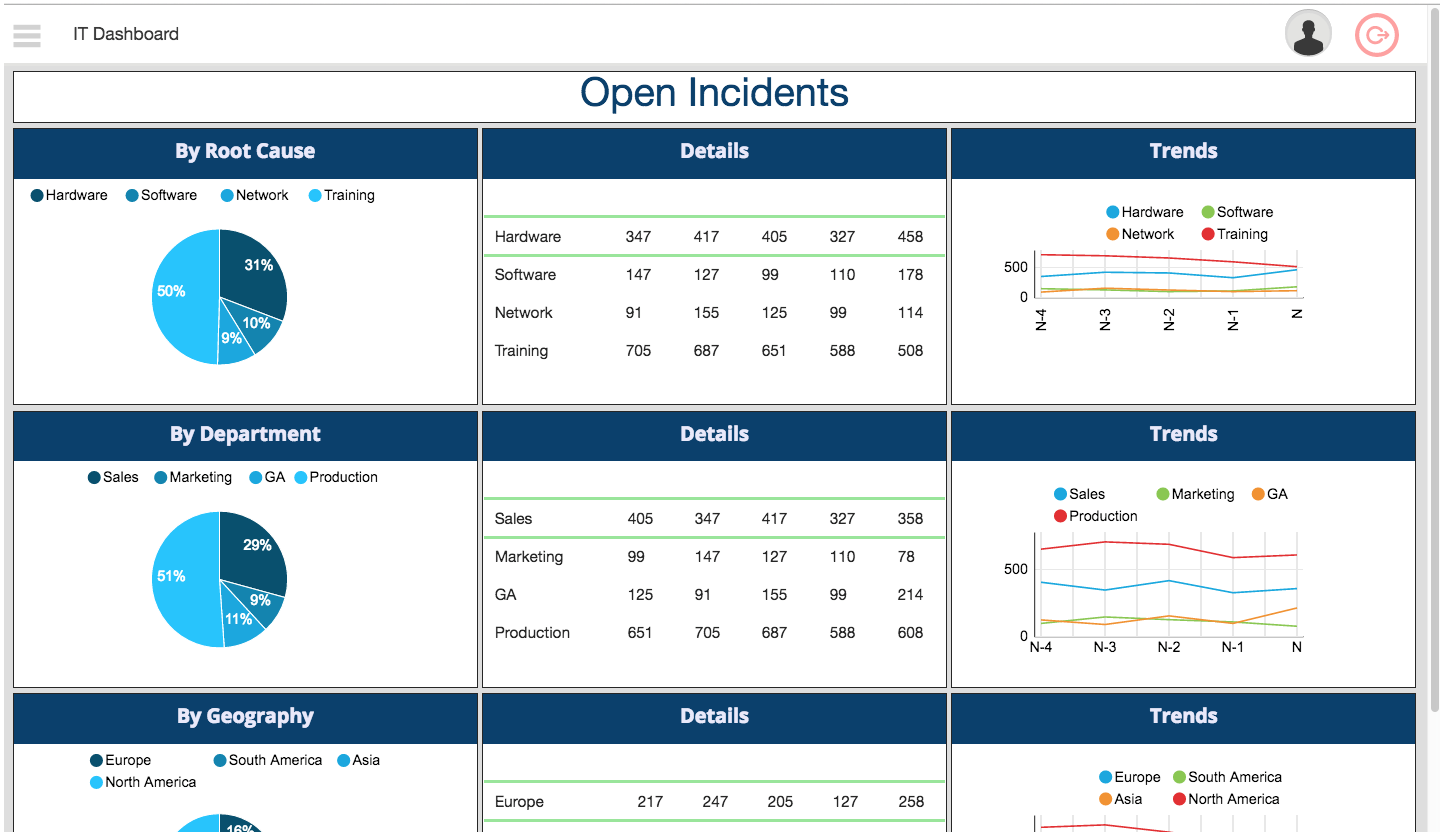The image size is (1443, 836).
Task: Toggle Europe legend in Geography pie
Action: (x=121, y=760)
